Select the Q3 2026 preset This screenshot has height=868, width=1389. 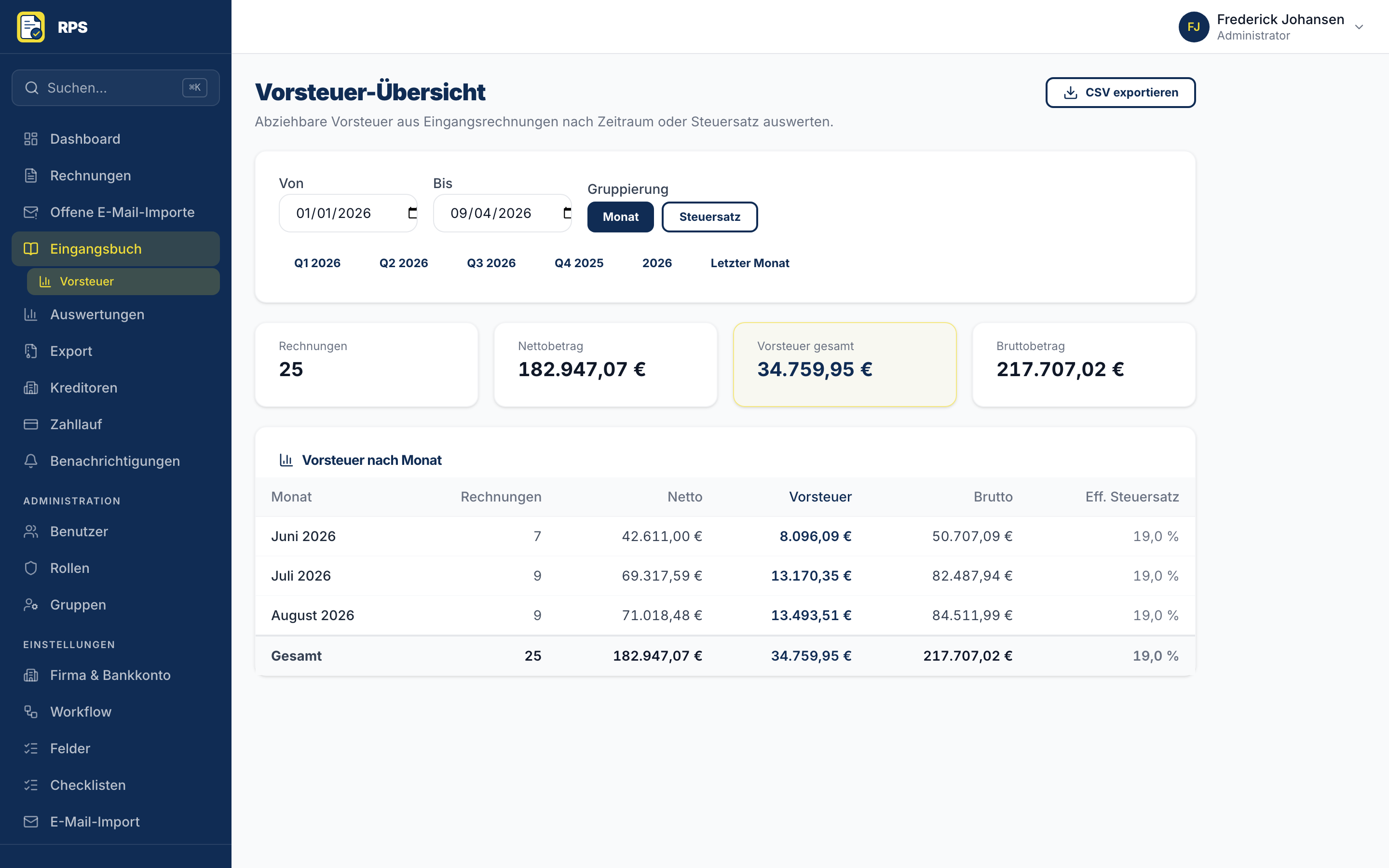point(491,263)
